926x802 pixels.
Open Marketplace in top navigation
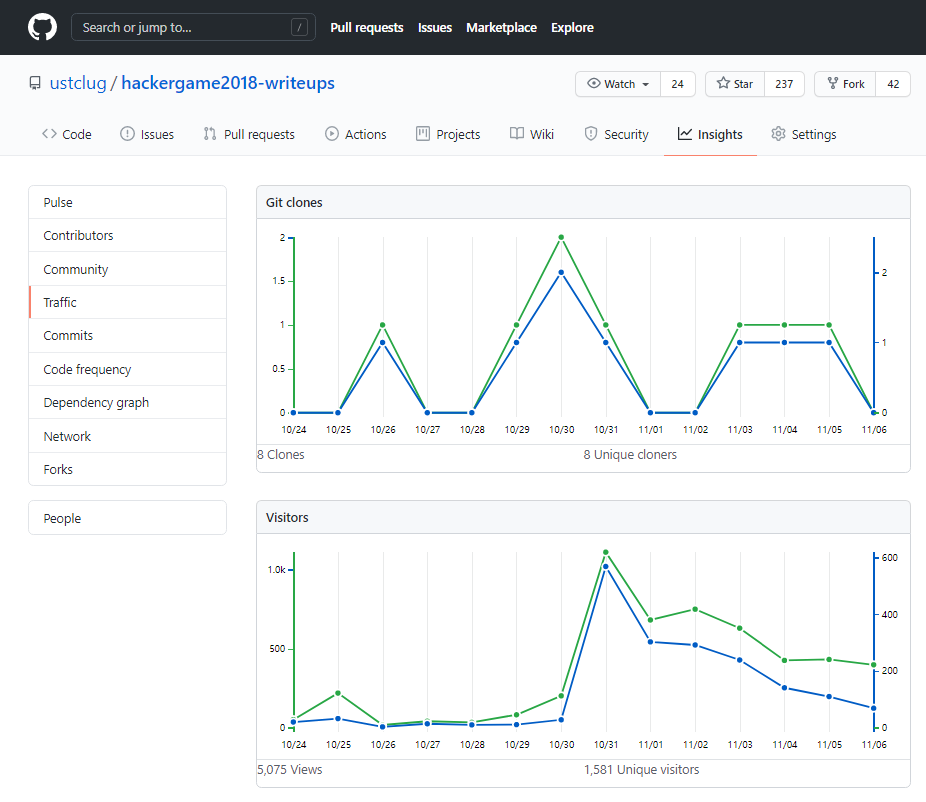(501, 28)
